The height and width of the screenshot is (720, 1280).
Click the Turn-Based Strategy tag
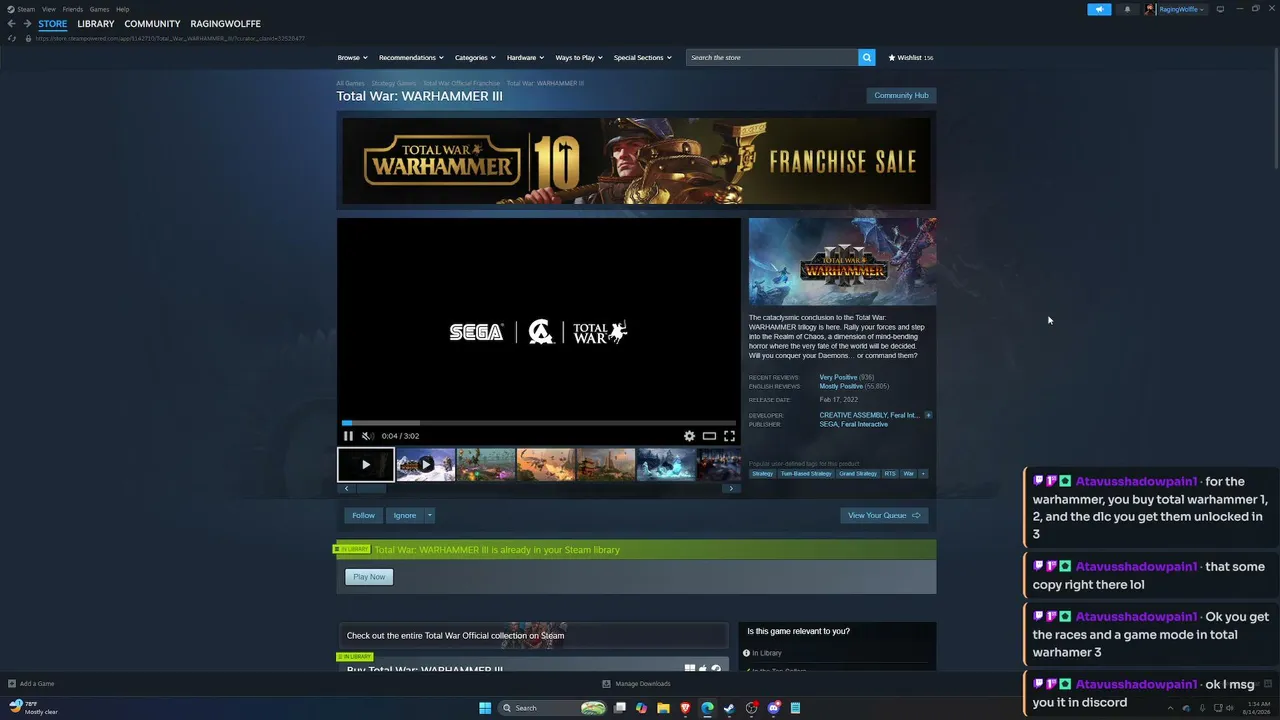coord(806,474)
